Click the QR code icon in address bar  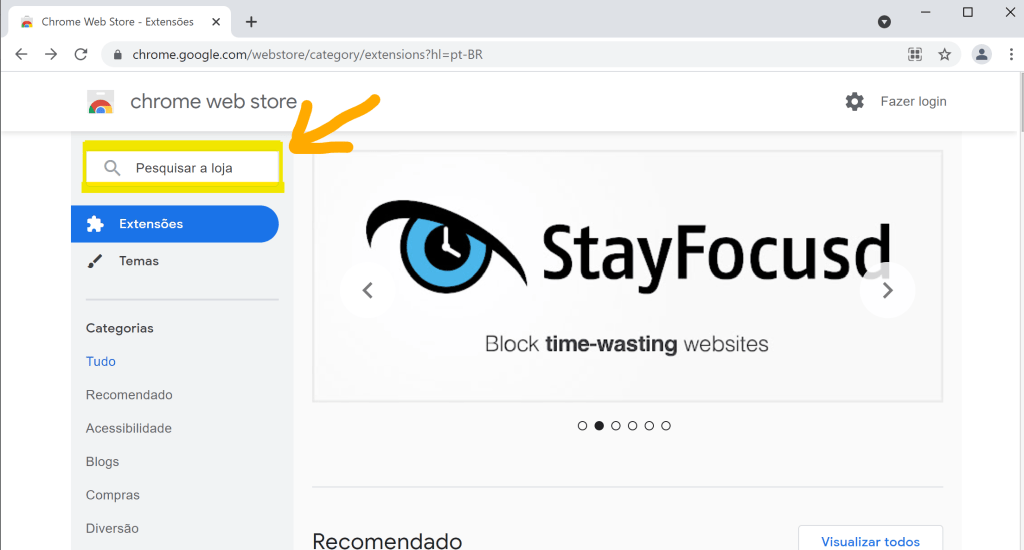[x=914, y=54]
